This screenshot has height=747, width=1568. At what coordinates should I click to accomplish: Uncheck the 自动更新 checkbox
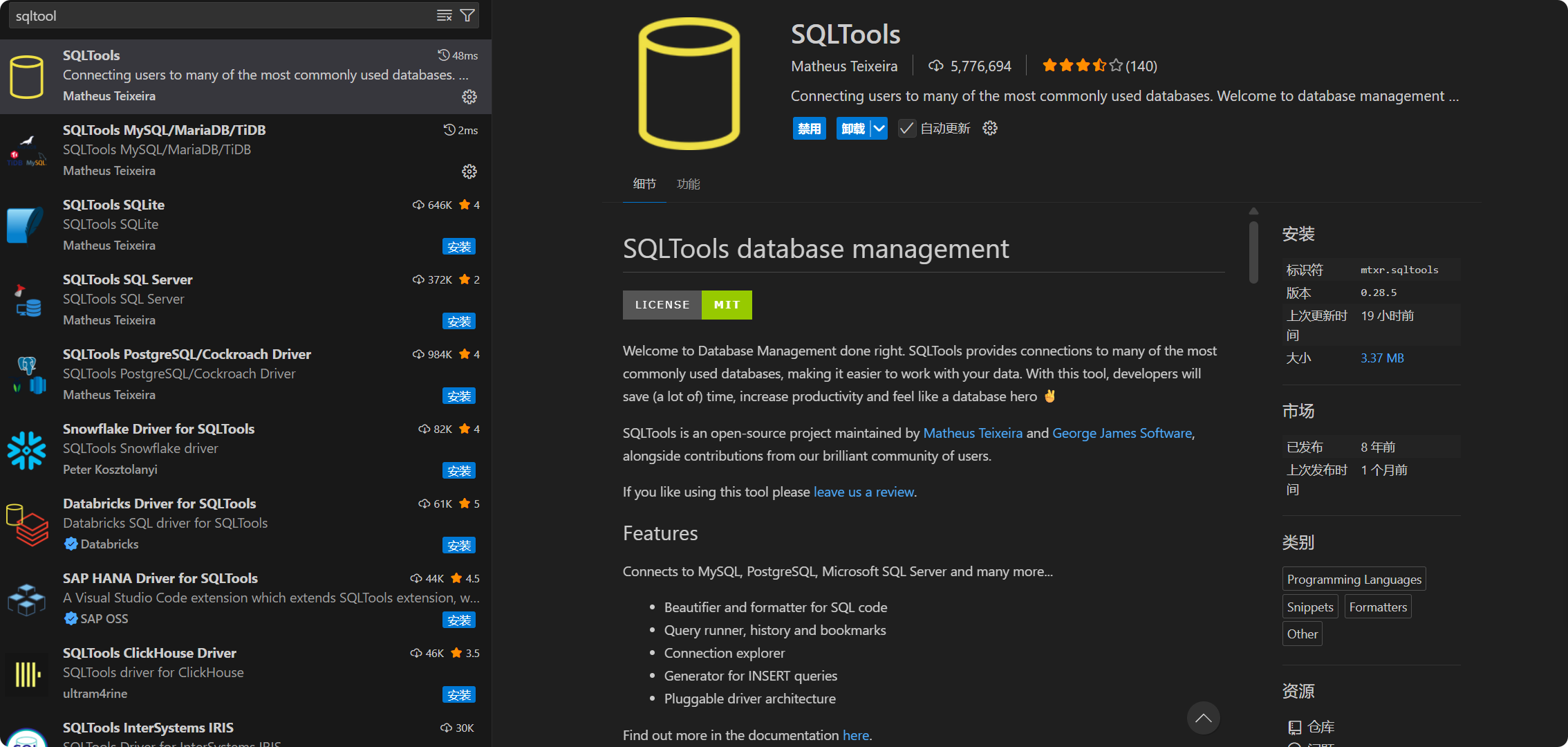pyautogui.click(x=906, y=128)
